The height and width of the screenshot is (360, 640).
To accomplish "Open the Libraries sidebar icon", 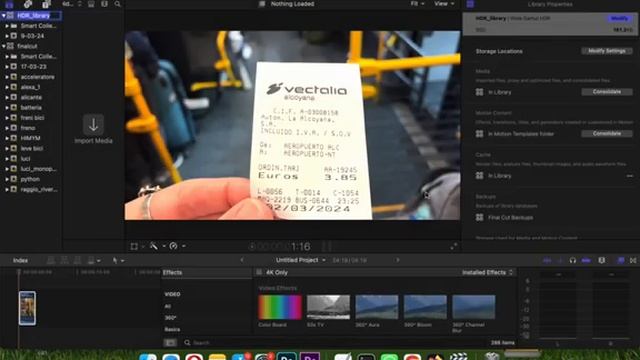I will tap(9, 4).
